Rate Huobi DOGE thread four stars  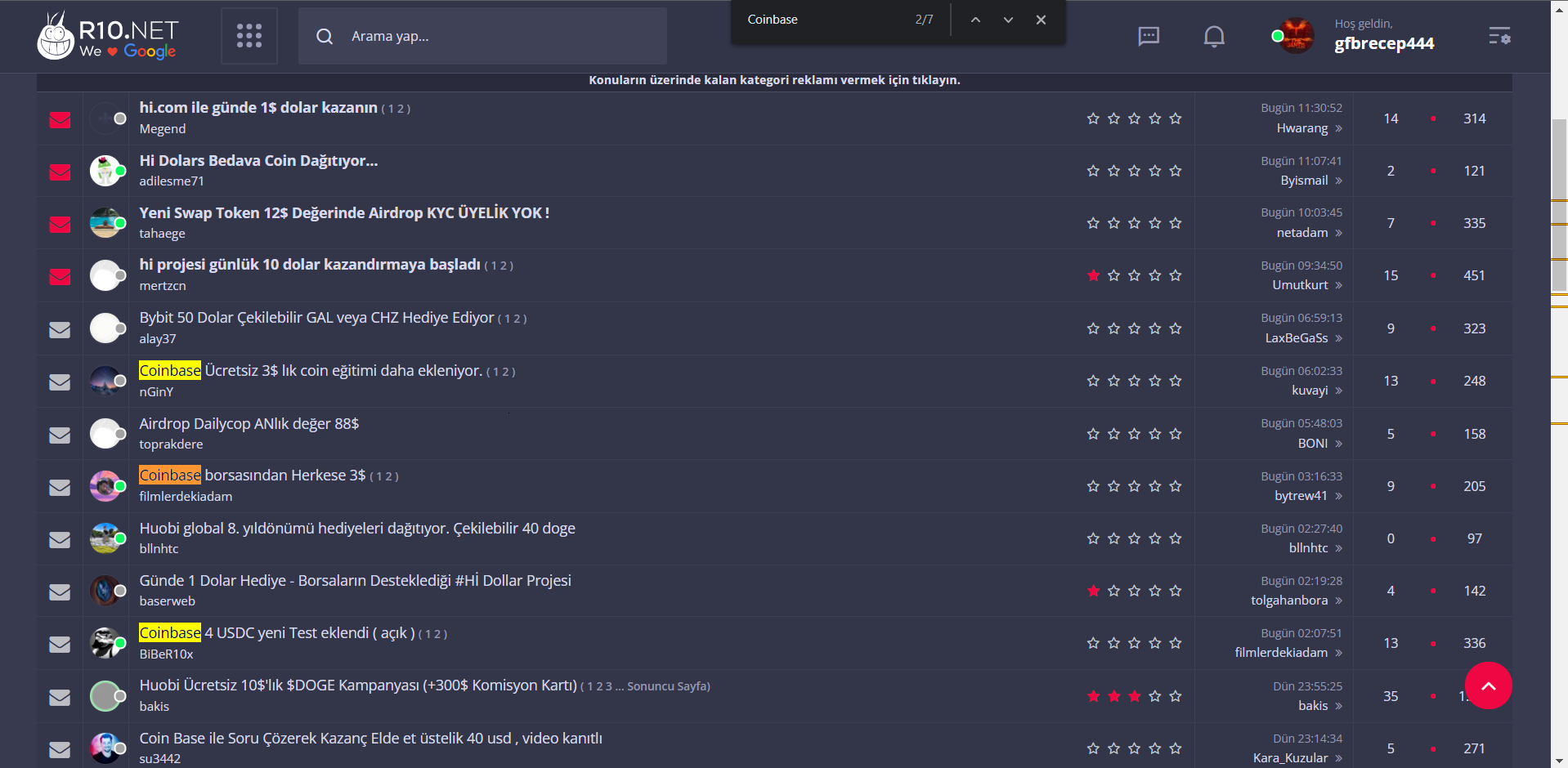click(1155, 696)
